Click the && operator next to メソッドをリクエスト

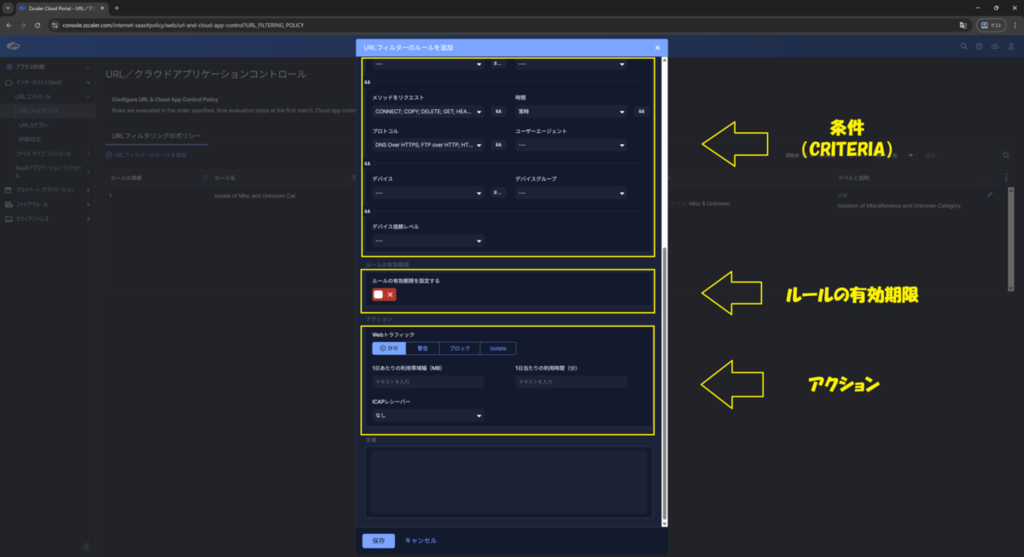(498, 112)
